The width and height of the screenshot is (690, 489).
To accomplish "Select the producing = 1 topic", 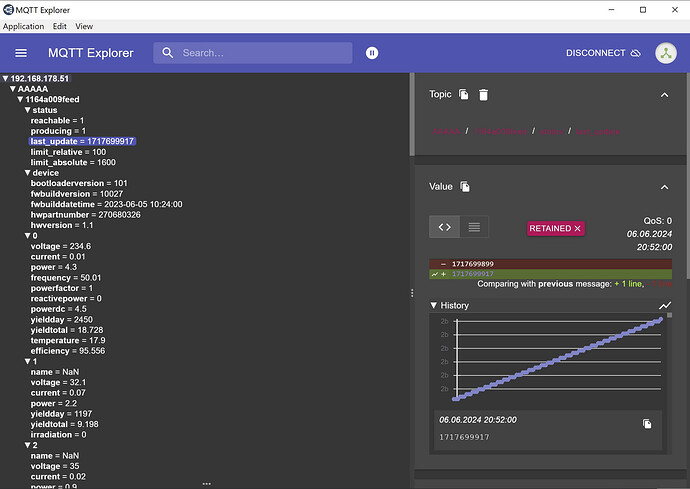I will pos(58,131).
